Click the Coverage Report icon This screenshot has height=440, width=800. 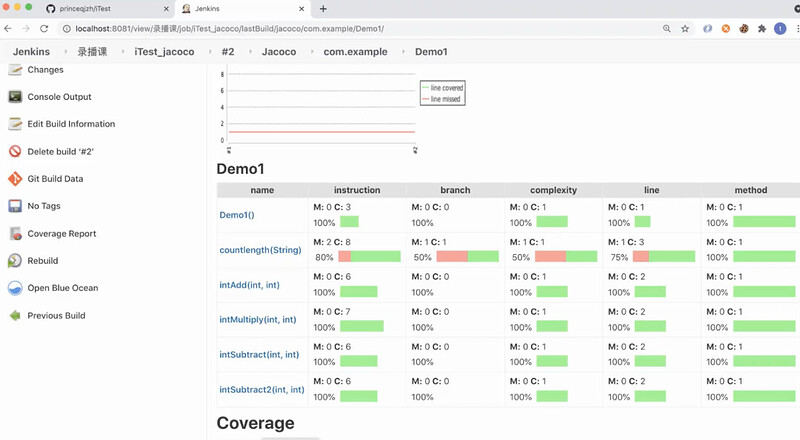click(x=15, y=233)
